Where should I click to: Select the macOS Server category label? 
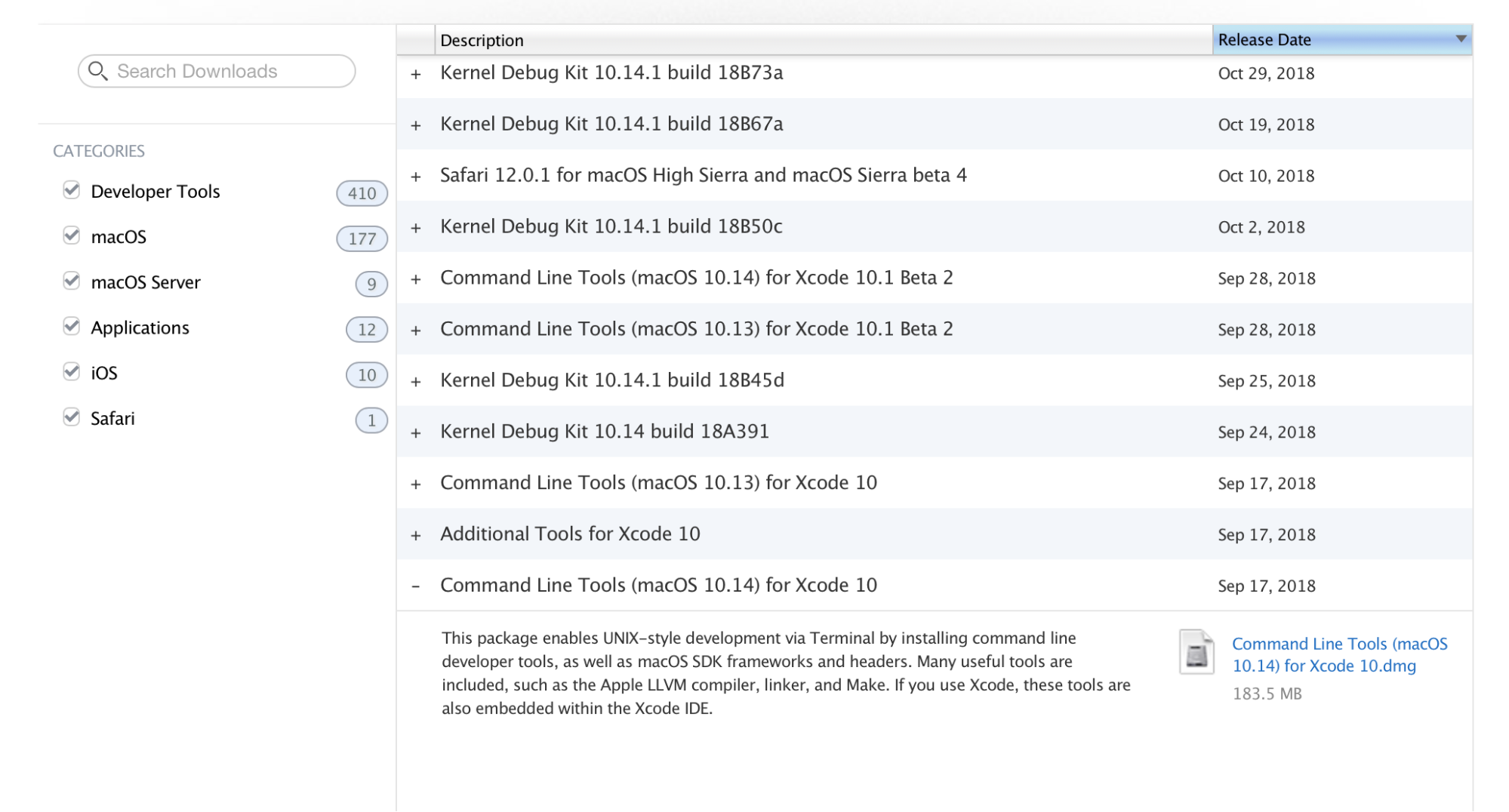click(146, 282)
